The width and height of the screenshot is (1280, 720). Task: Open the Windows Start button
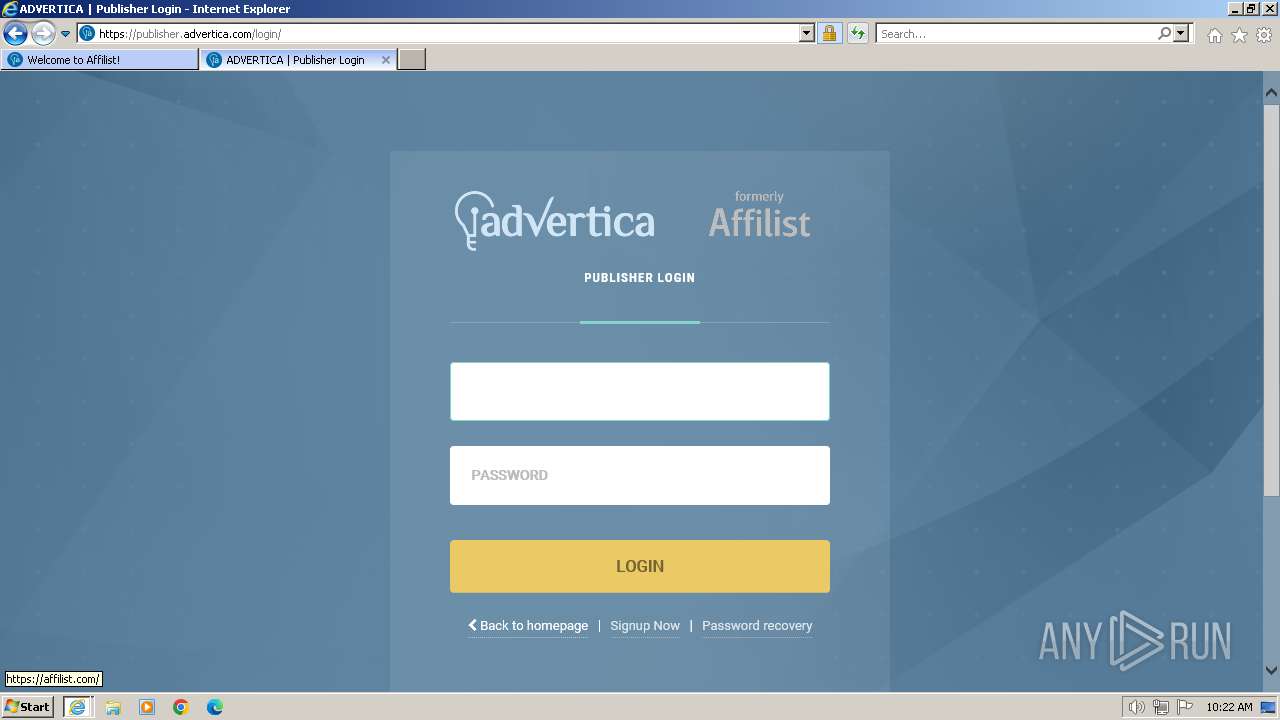click(28, 706)
